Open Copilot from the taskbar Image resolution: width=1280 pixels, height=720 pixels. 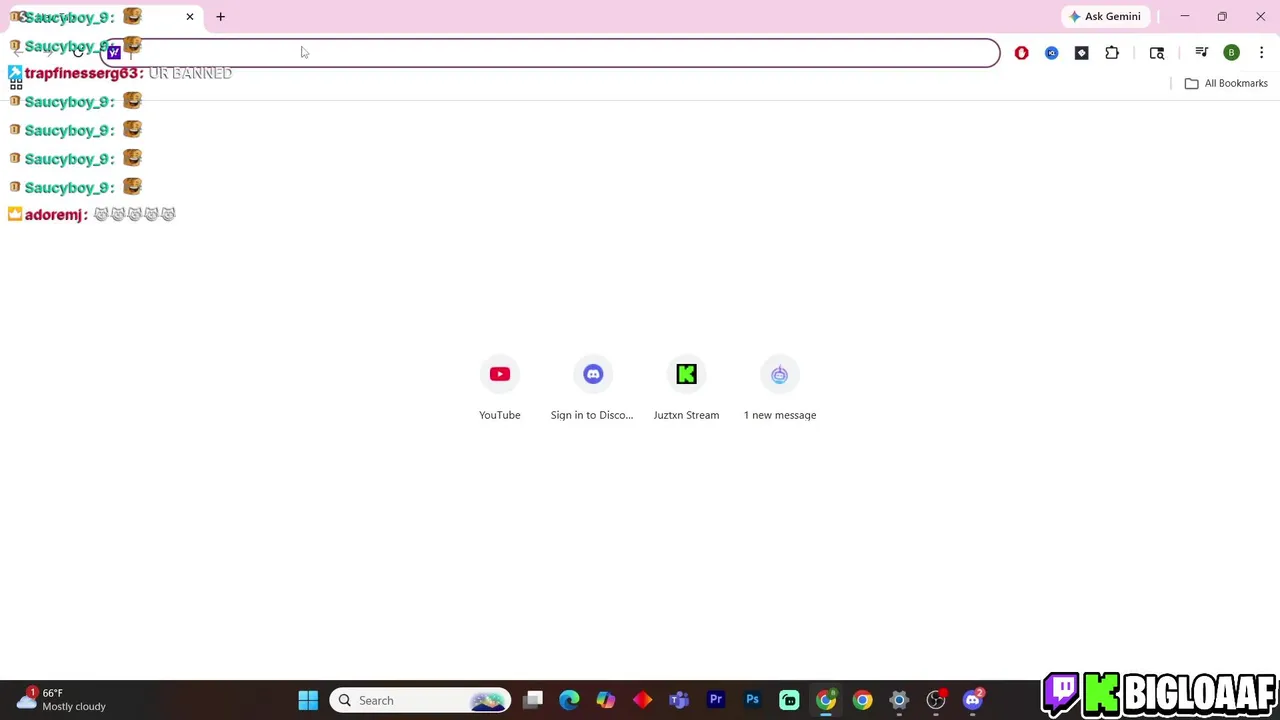[x=606, y=700]
